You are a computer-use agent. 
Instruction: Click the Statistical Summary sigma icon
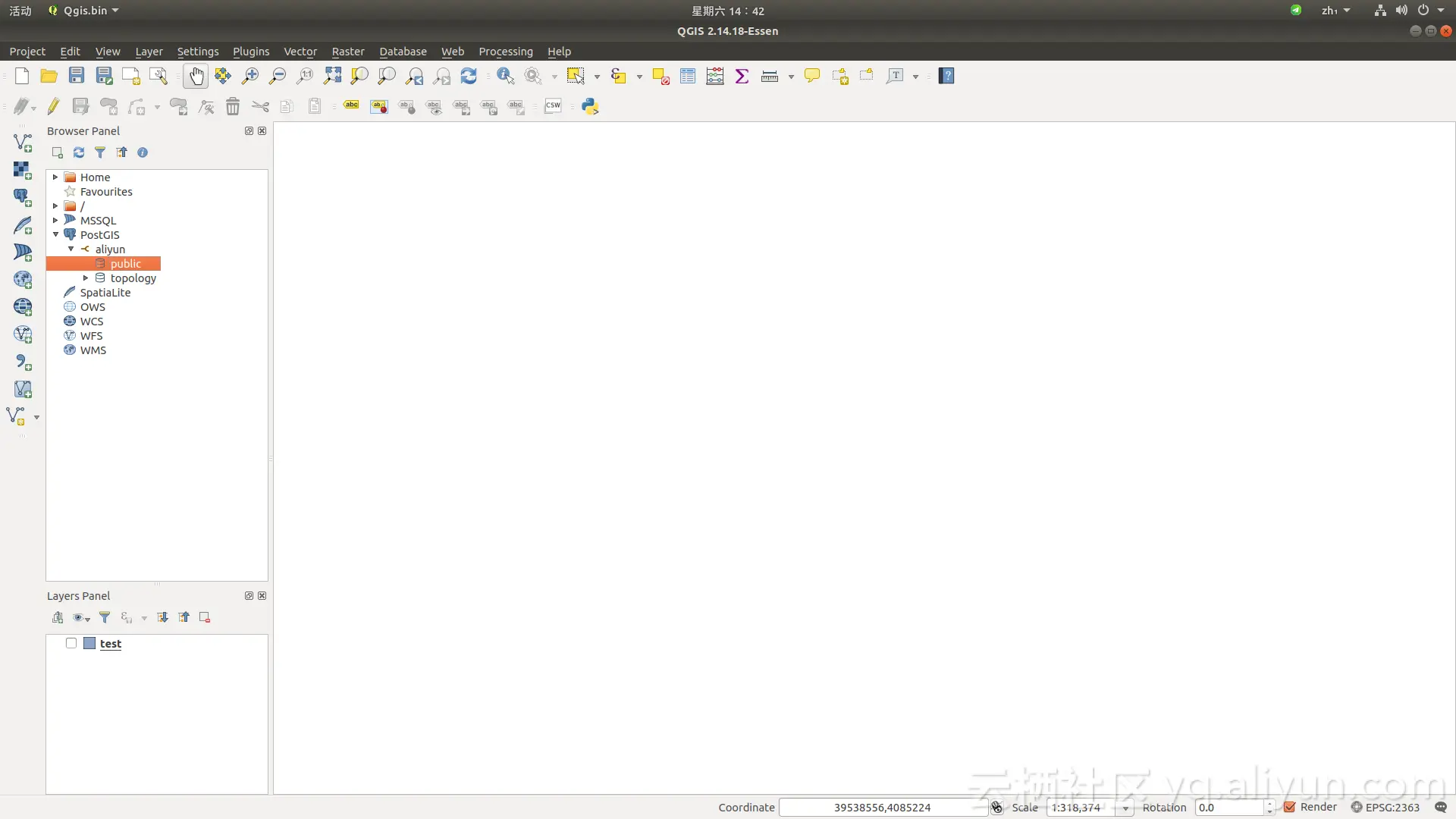click(x=742, y=76)
